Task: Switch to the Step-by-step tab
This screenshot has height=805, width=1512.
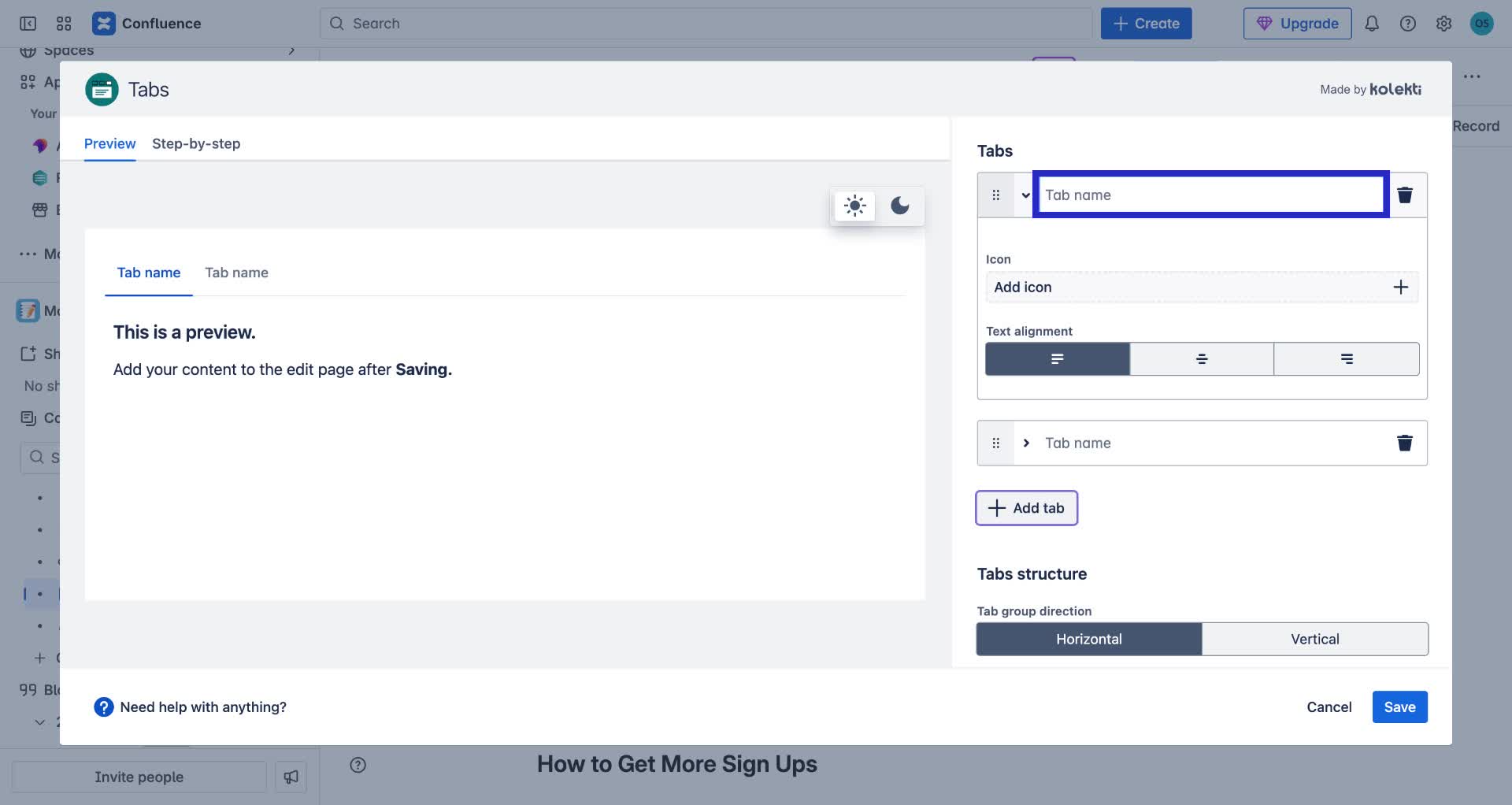Action: click(196, 144)
